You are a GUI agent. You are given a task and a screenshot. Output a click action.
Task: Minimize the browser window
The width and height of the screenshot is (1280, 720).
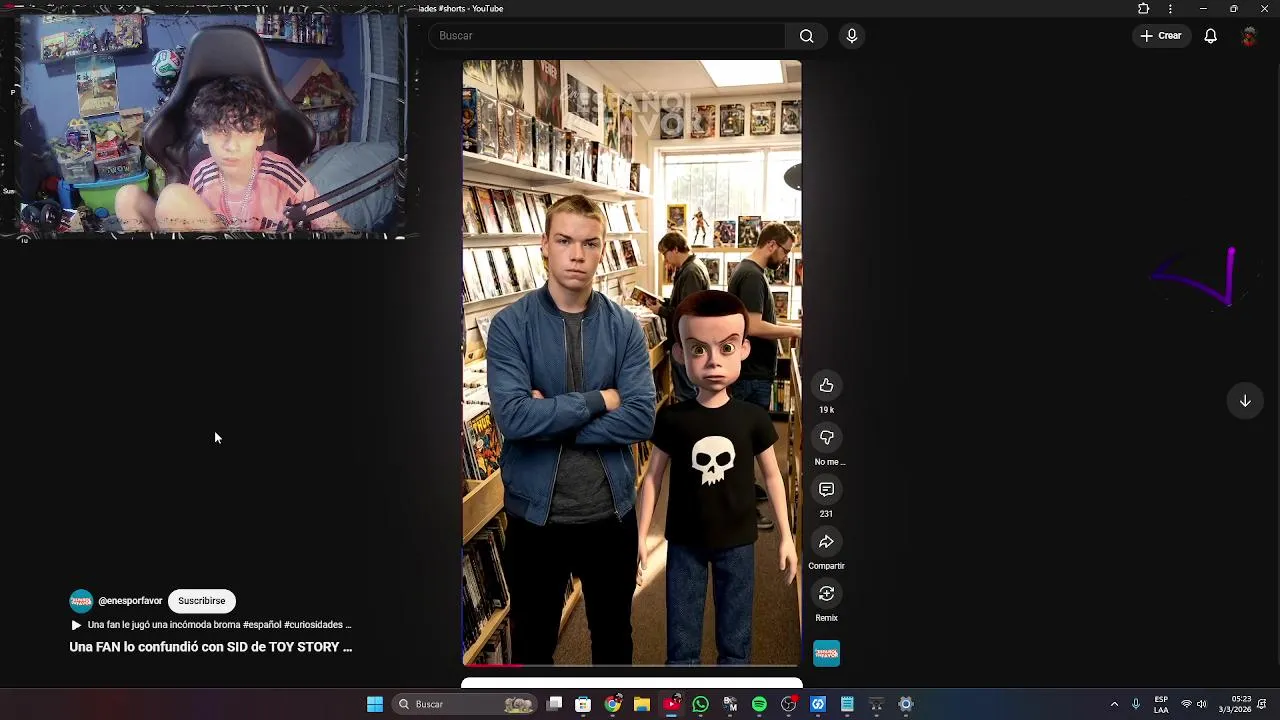(1203, 9)
